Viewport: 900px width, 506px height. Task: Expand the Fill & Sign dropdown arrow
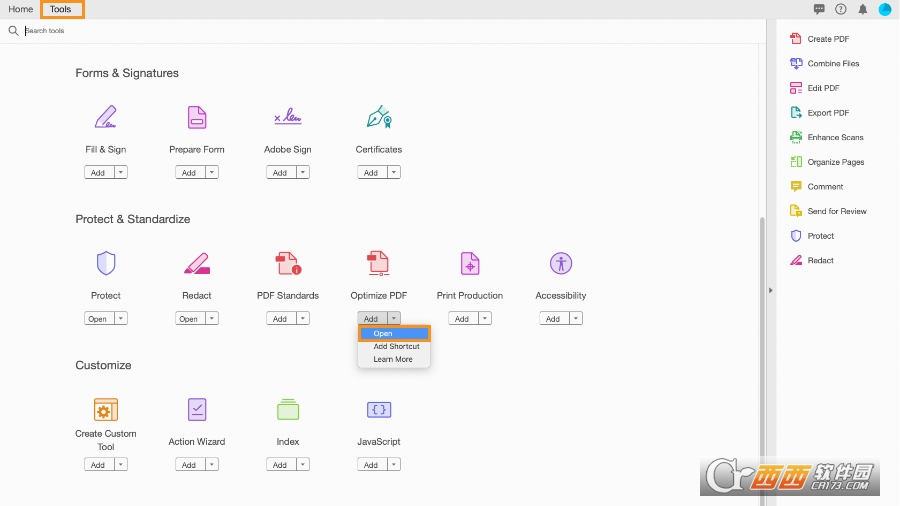coord(121,172)
